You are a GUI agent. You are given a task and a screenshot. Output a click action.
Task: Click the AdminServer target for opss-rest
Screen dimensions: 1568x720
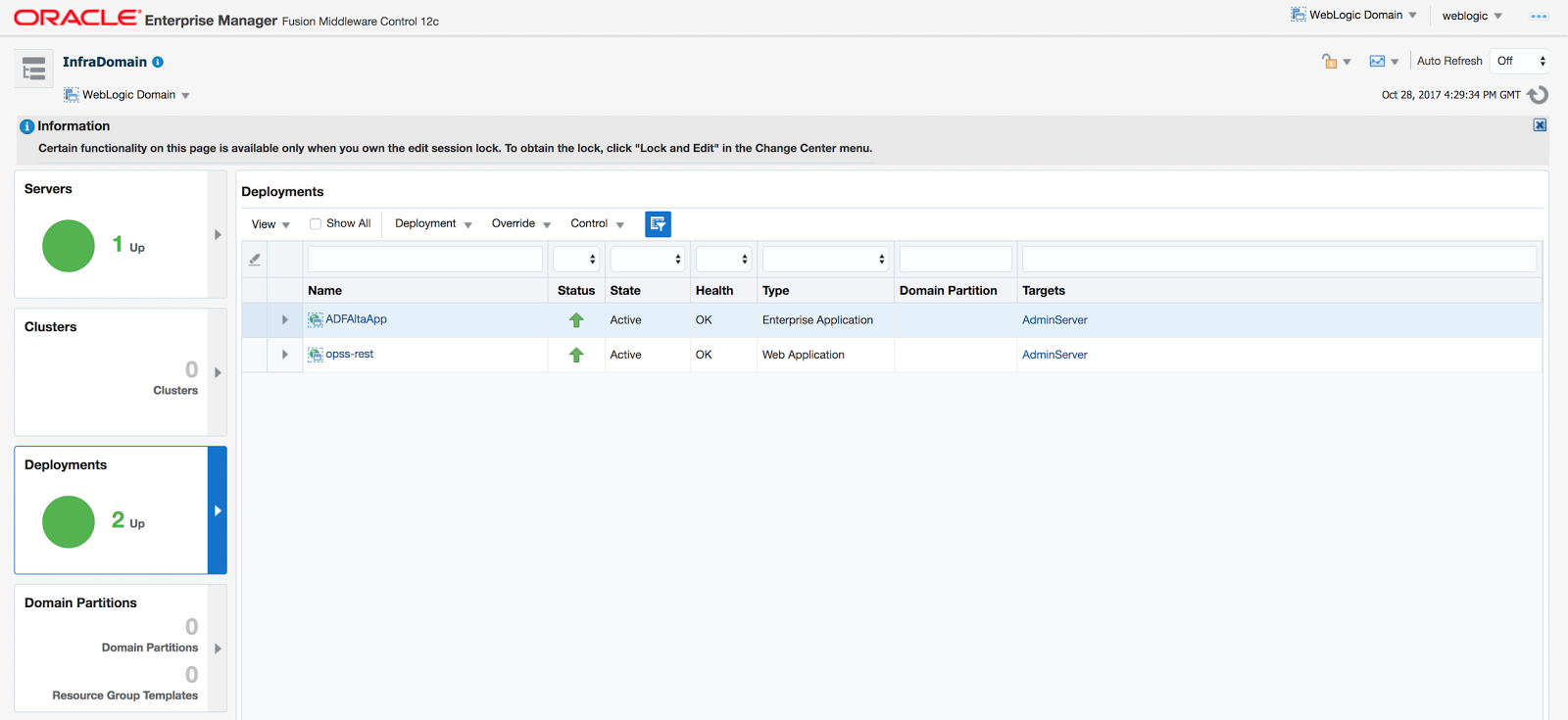[1054, 355]
